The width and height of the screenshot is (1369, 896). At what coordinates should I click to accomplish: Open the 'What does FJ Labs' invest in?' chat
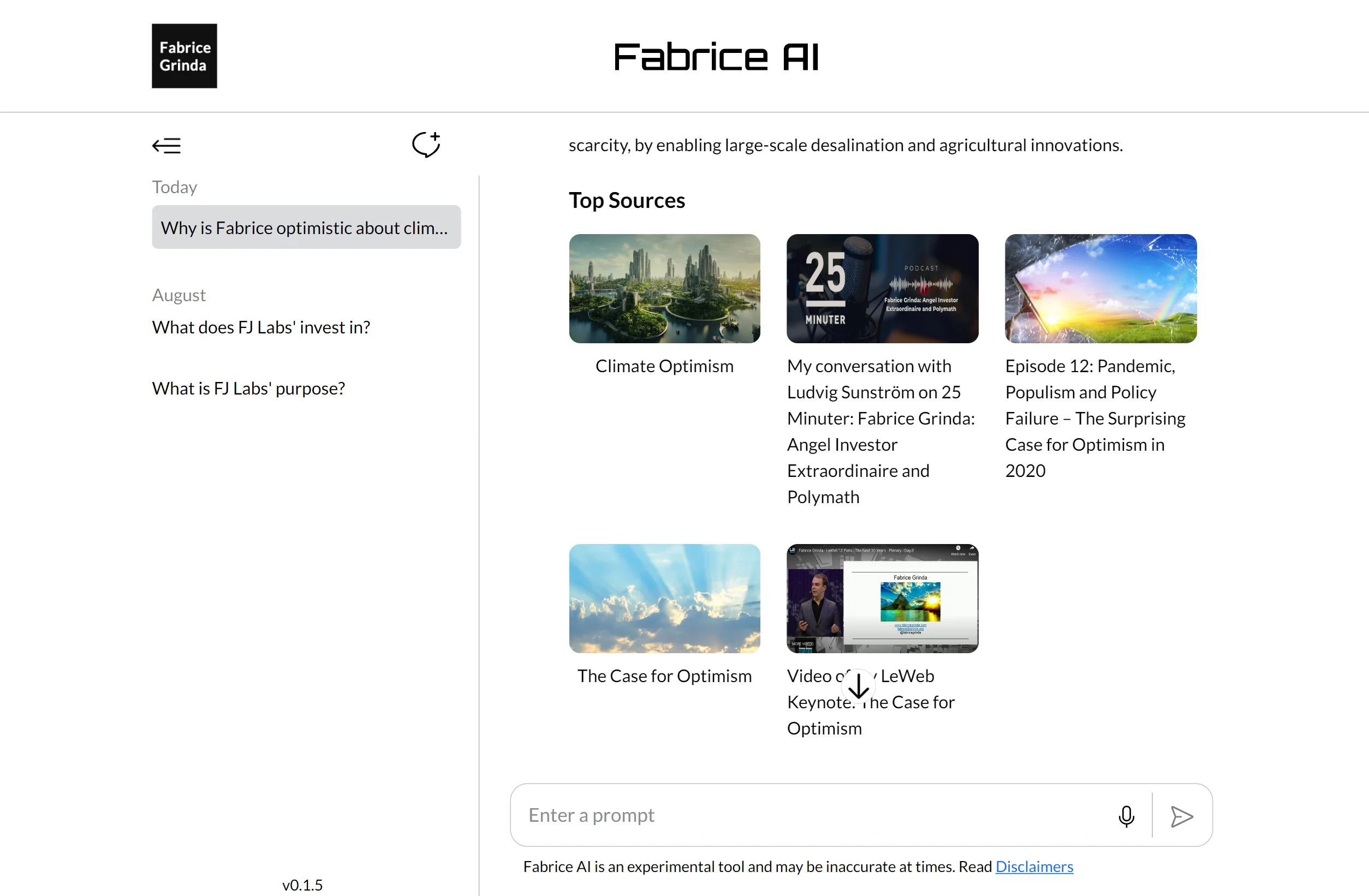(x=260, y=327)
